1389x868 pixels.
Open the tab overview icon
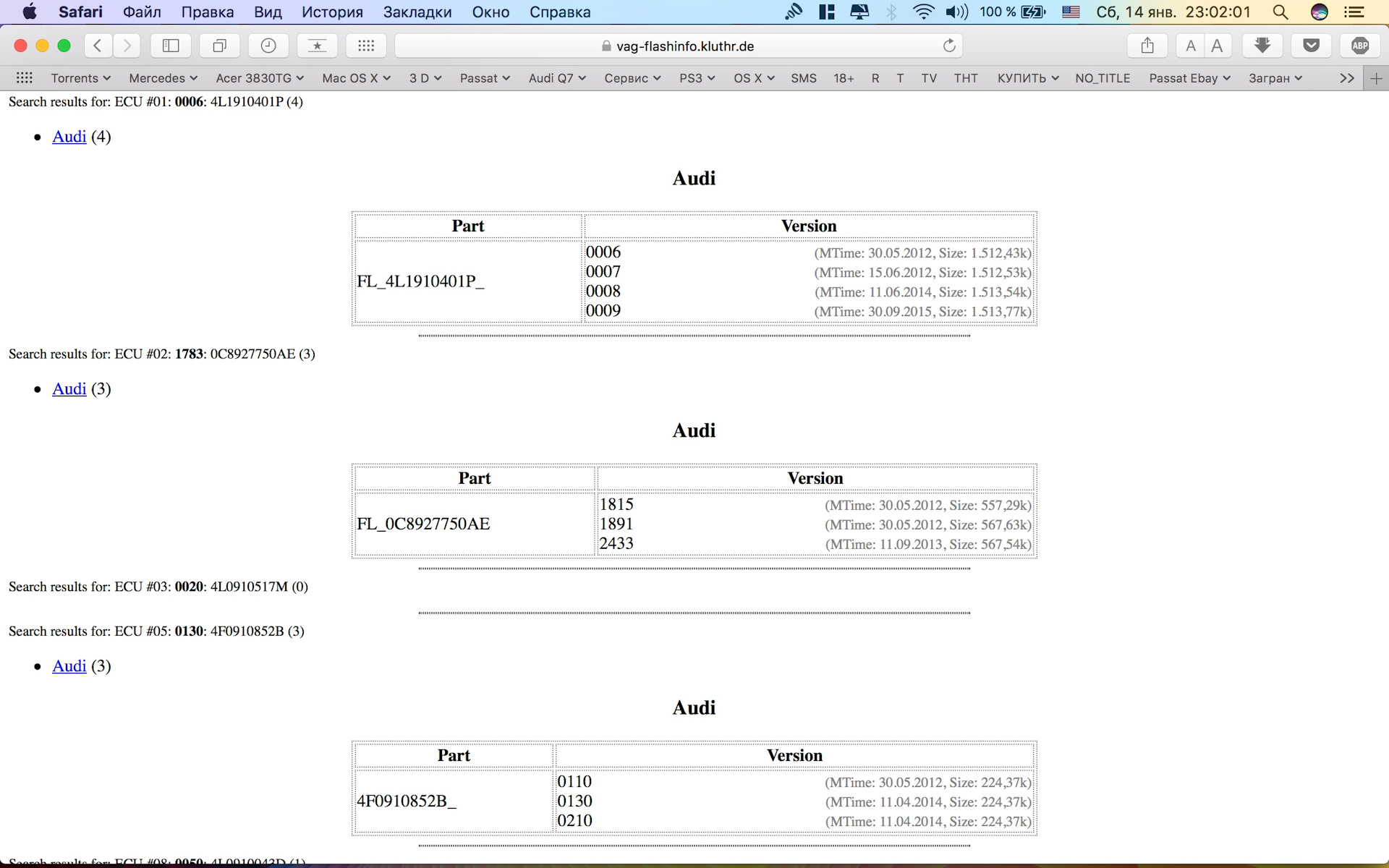(x=219, y=46)
